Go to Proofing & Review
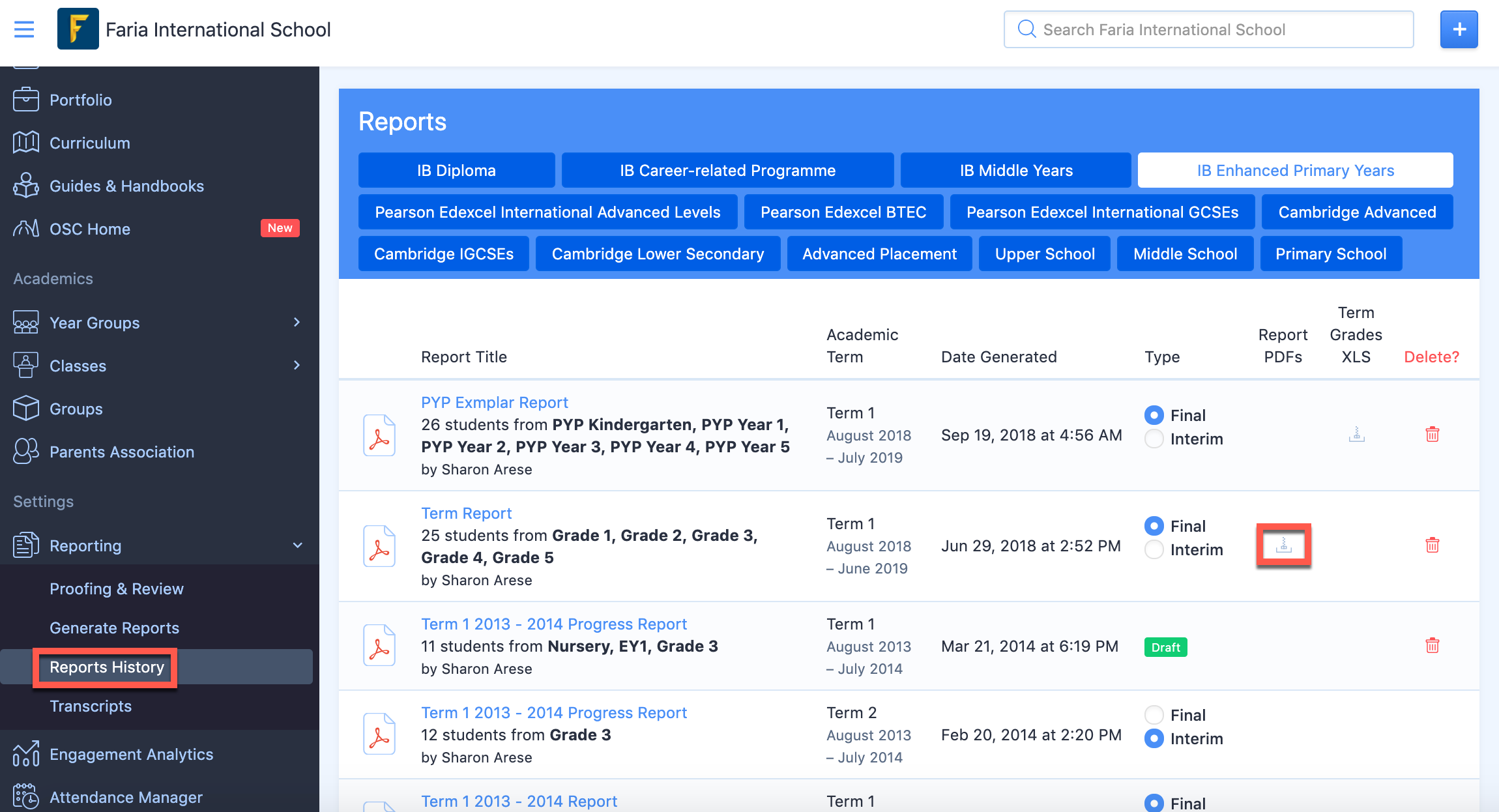 click(x=117, y=588)
